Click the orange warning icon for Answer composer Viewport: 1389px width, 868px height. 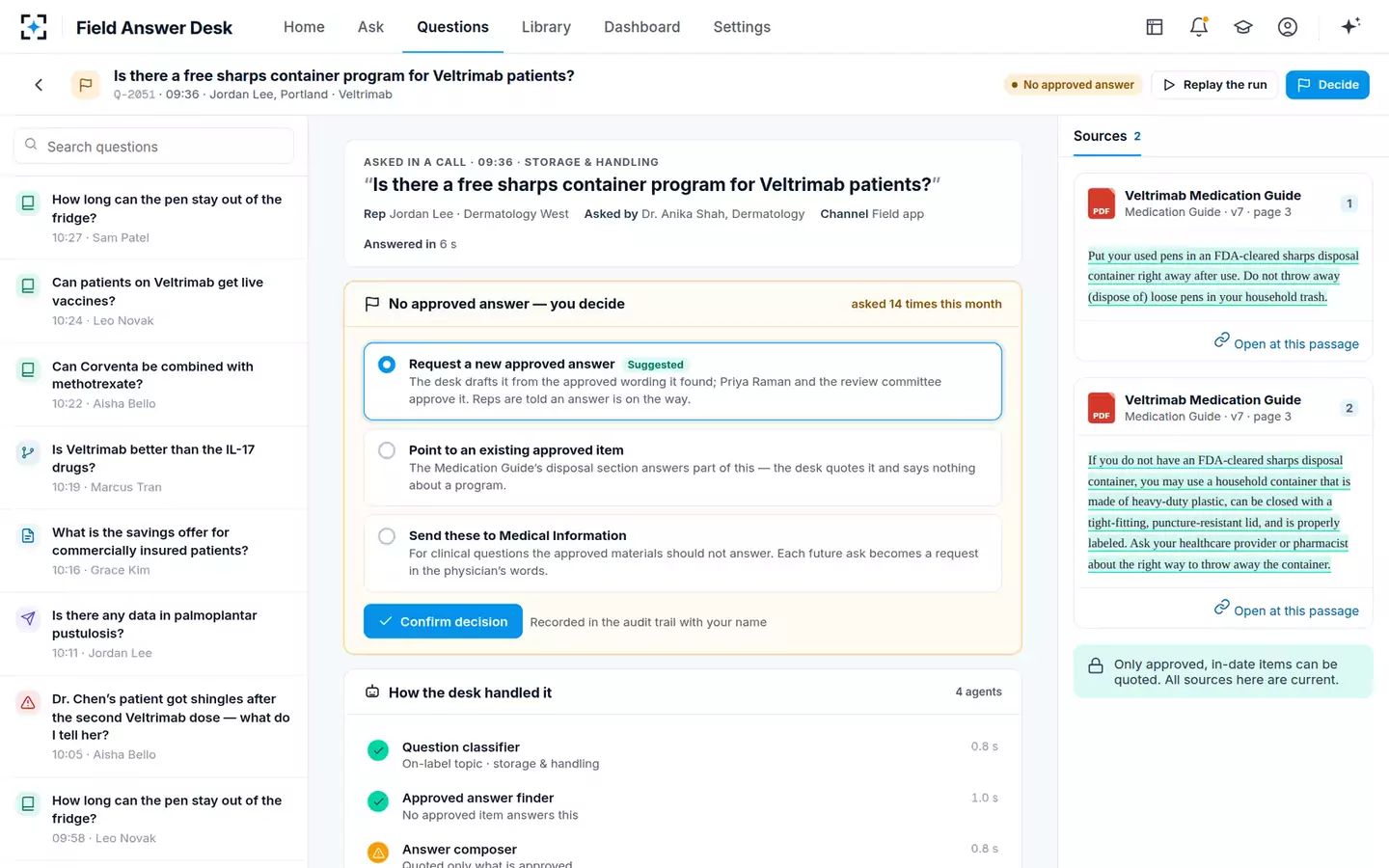[378, 853]
